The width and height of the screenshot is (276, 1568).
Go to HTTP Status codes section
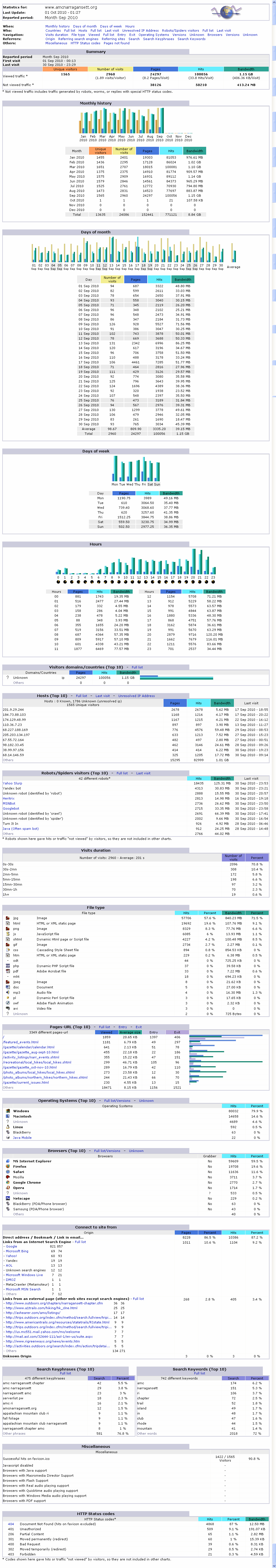point(85,43)
